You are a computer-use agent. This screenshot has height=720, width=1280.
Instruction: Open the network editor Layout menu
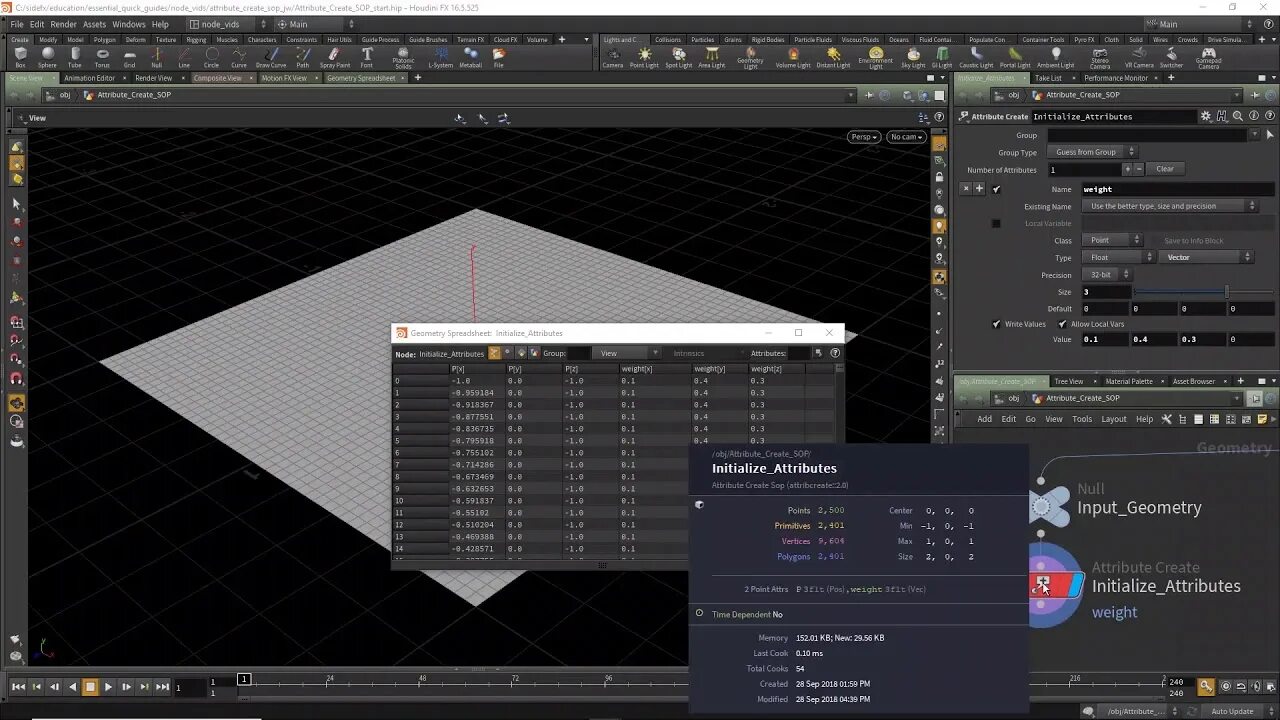coord(1113,419)
